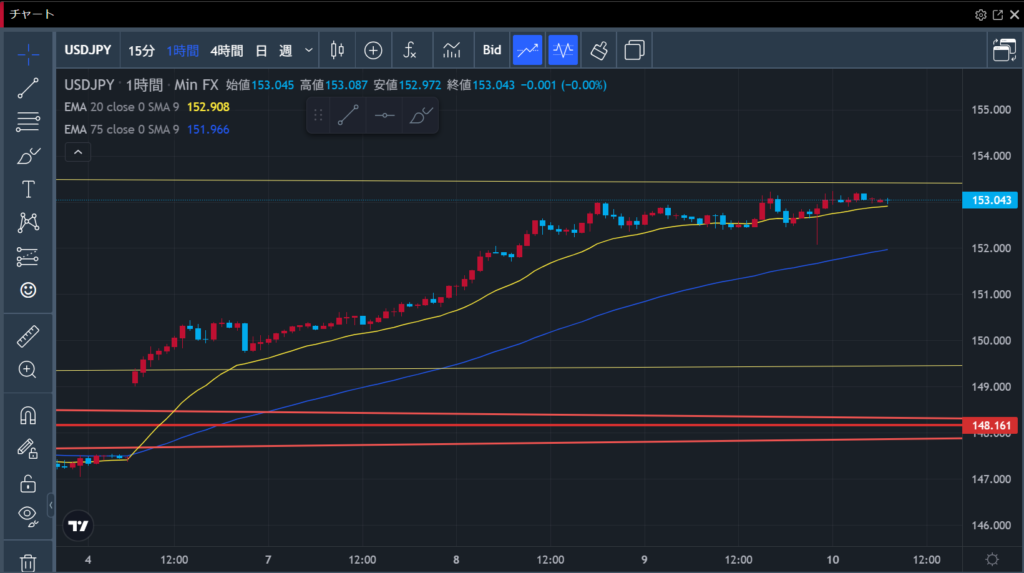The height and width of the screenshot is (573, 1024).
Task: Toggle magnet mode snapping
Action: click(x=28, y=415)
